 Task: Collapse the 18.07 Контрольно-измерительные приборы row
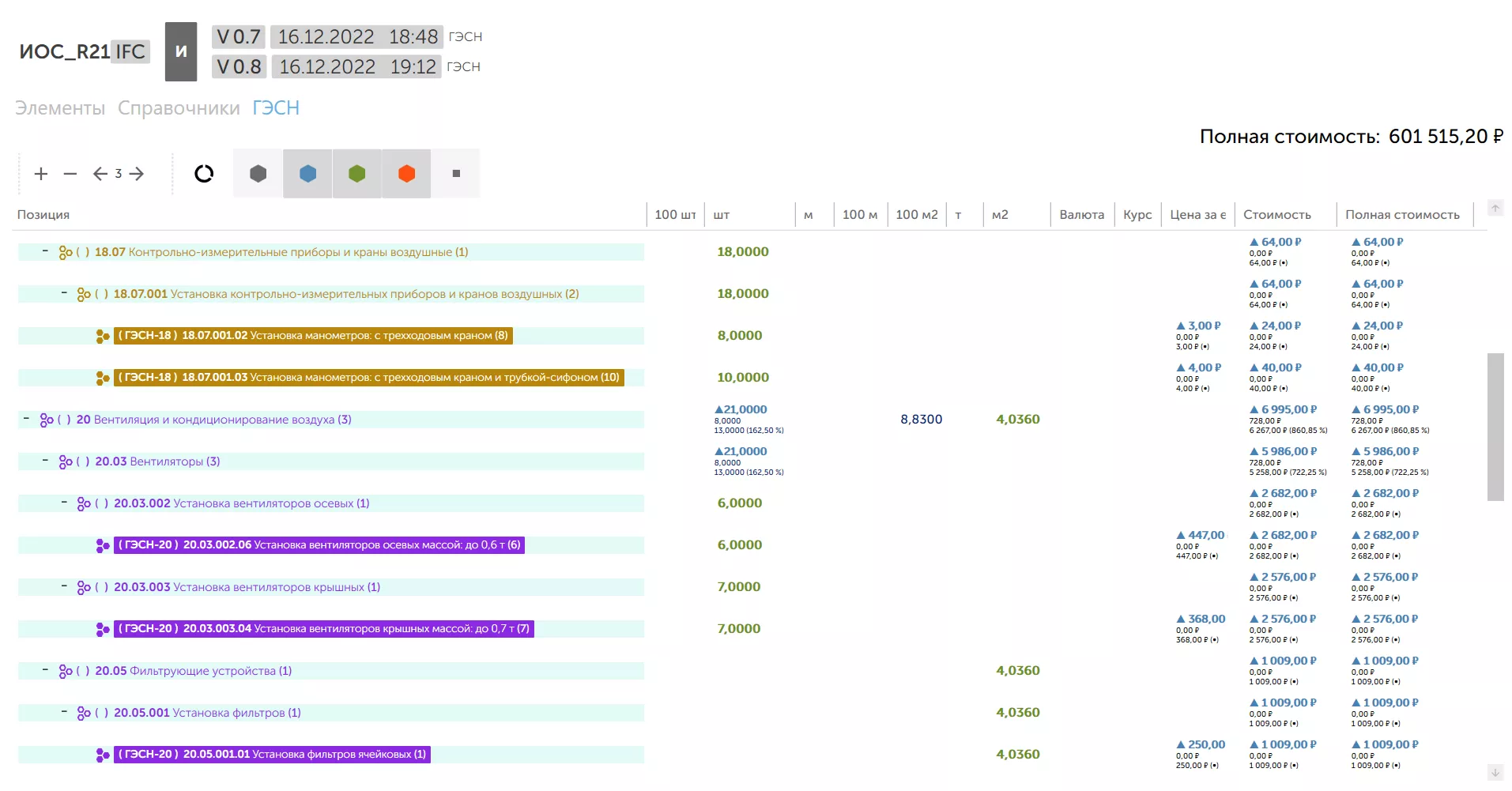click(x=45, y=251)
